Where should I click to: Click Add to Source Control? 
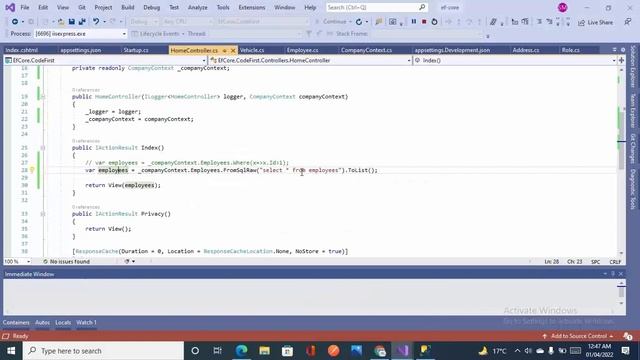point(578,336)
